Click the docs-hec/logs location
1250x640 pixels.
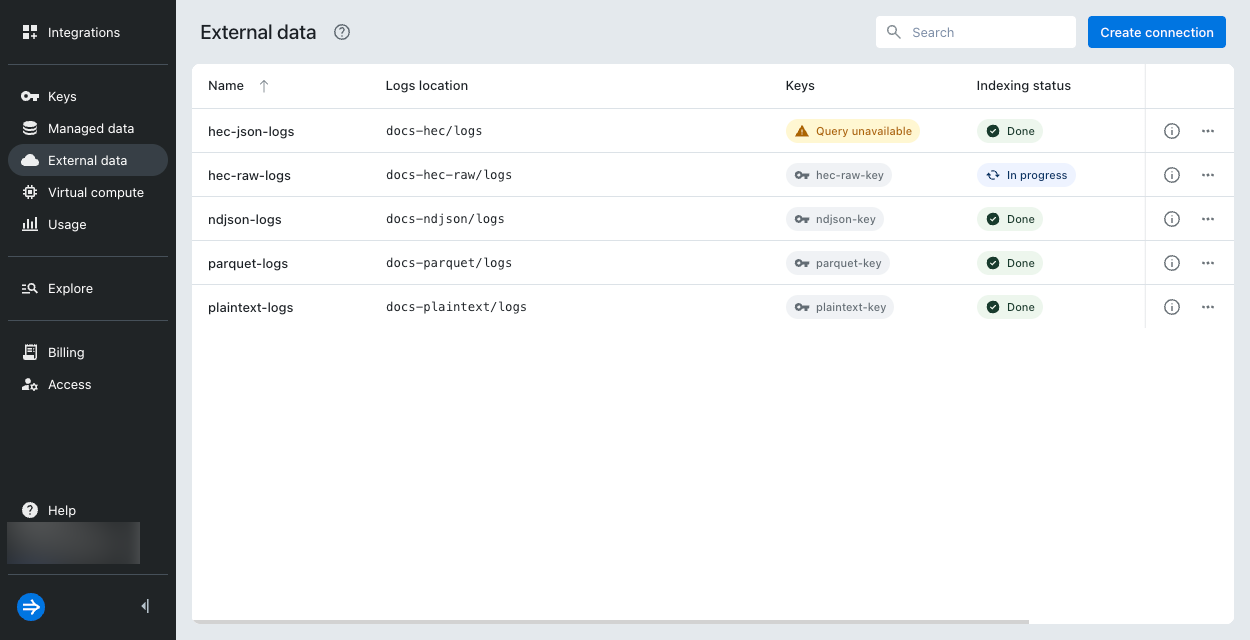(434, 131)
